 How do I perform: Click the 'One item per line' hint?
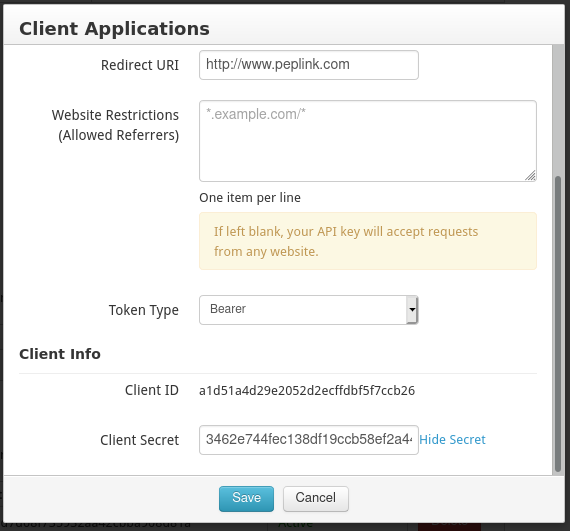(x=250, y=198)
